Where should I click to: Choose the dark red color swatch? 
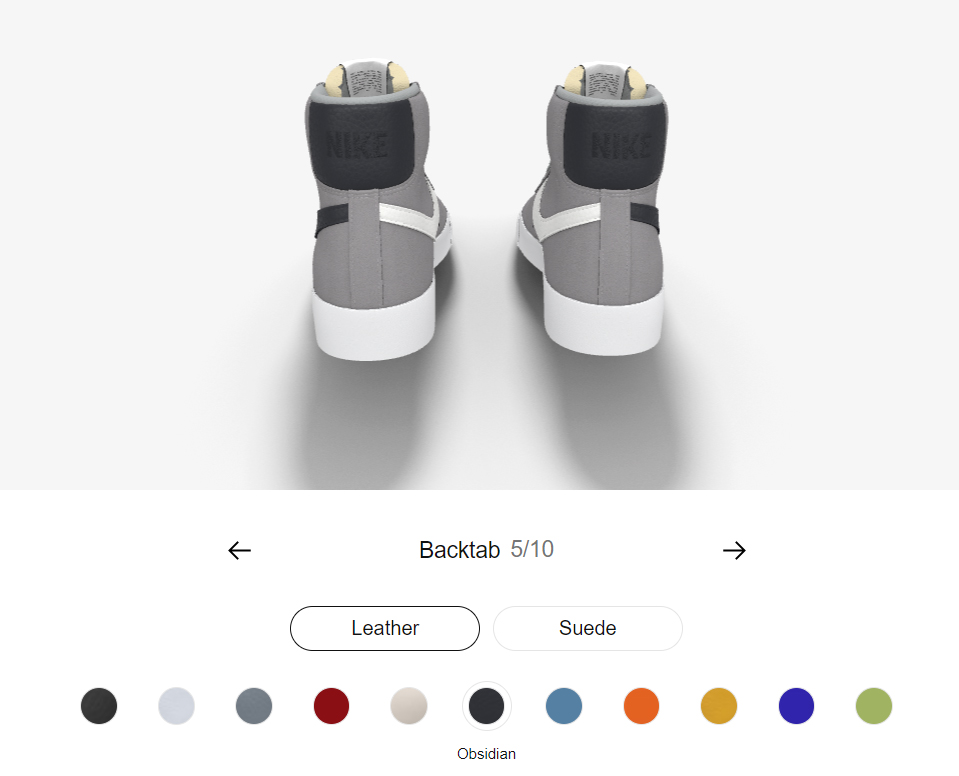tap(331, 706)
